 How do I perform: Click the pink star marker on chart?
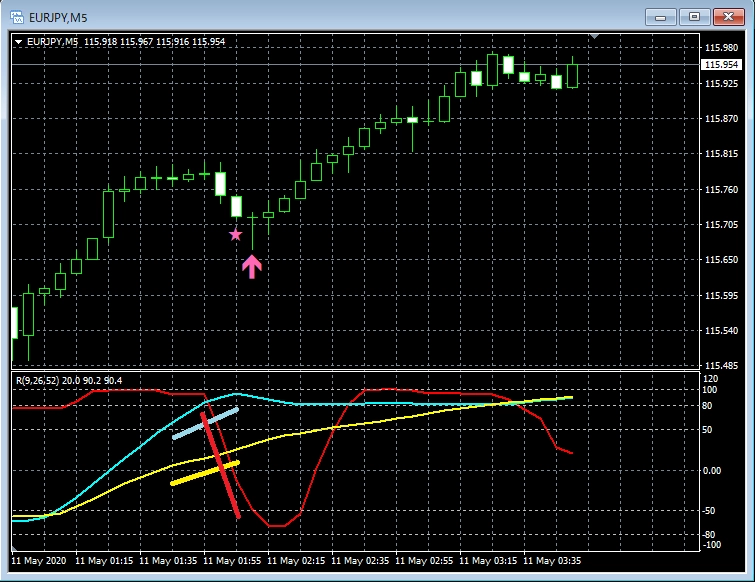tap(236, 234)
